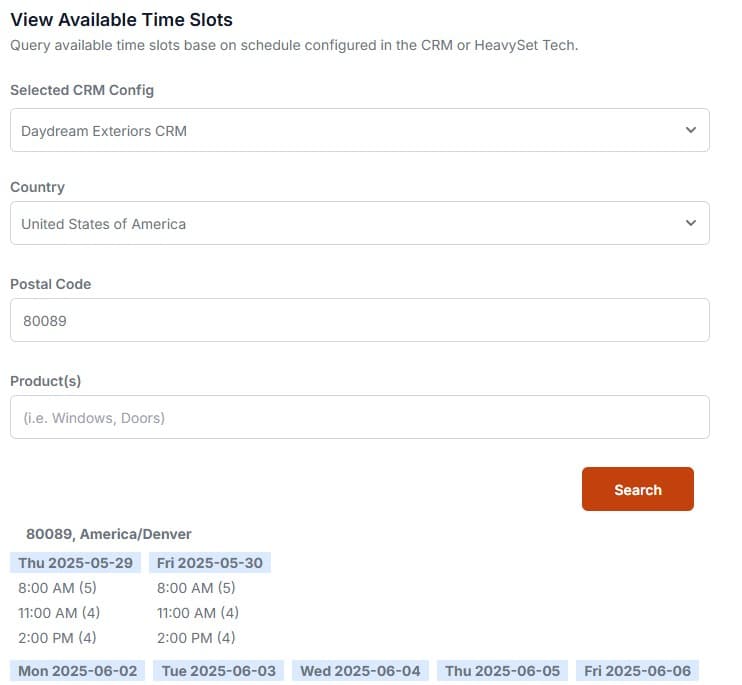Choose the 8:00 AM (5) slot on Friday 05-30

(x=196, y=588)
